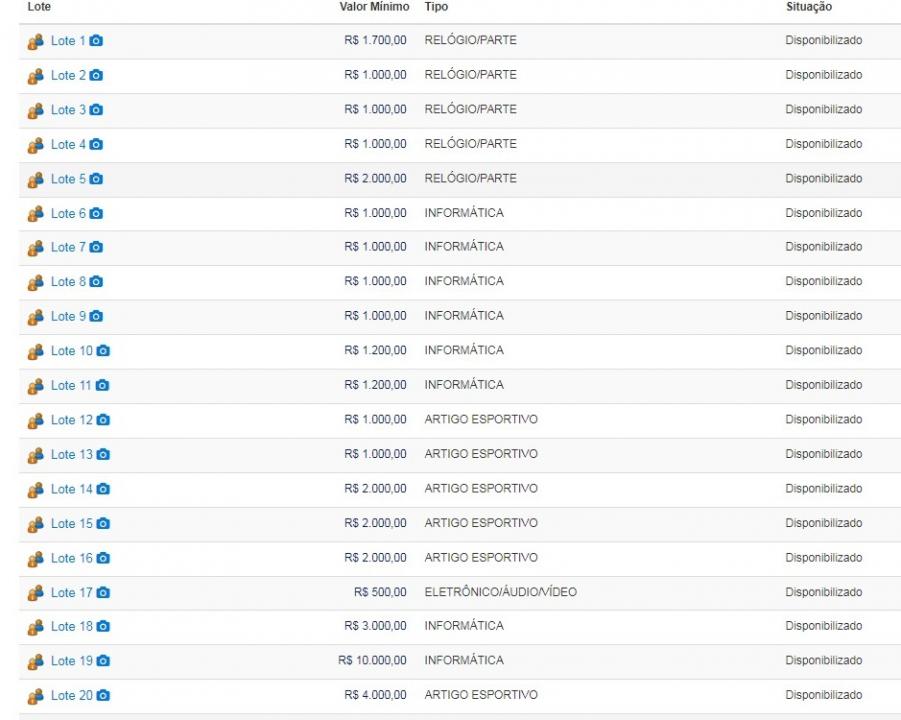Click the people icon in Lote 14 row
Viewport: 901px width, 720px height.
pos(36,490)
